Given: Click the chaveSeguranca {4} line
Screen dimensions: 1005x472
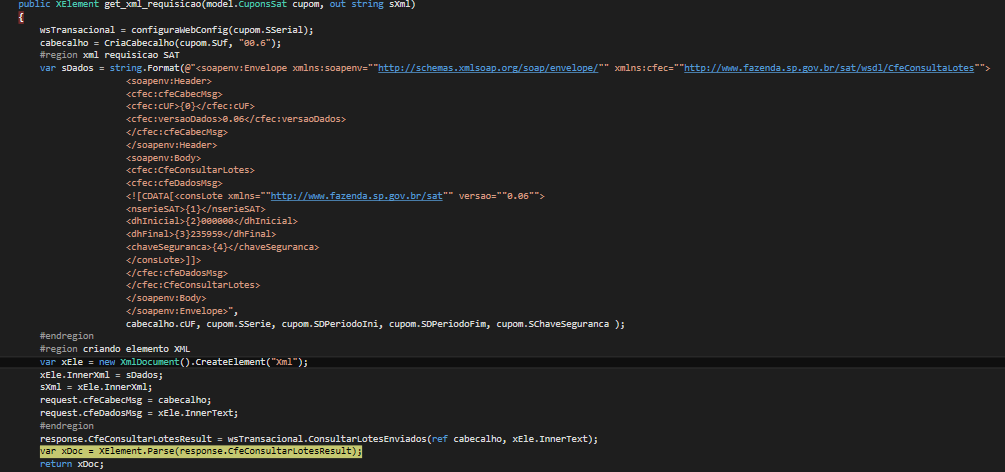Looking at the screenshot, I should pos(222,247).
